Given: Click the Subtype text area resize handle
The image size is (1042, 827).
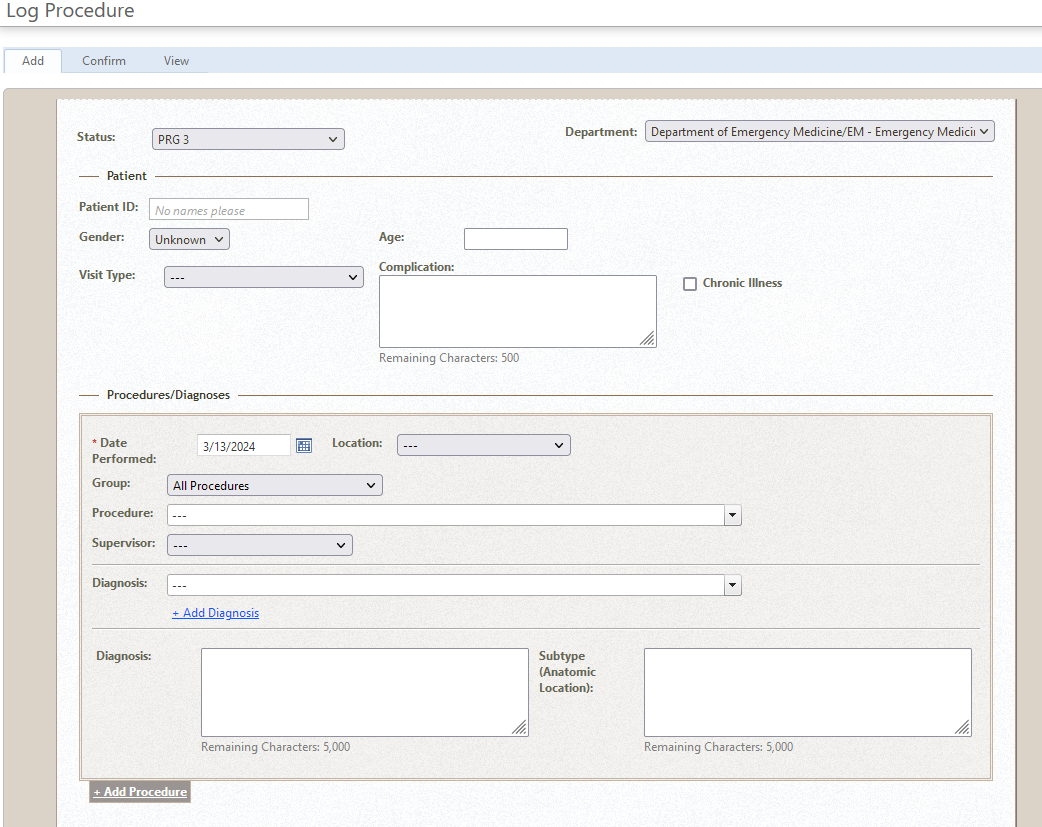Looking at the screenshot, I should [x=963, y=729].
